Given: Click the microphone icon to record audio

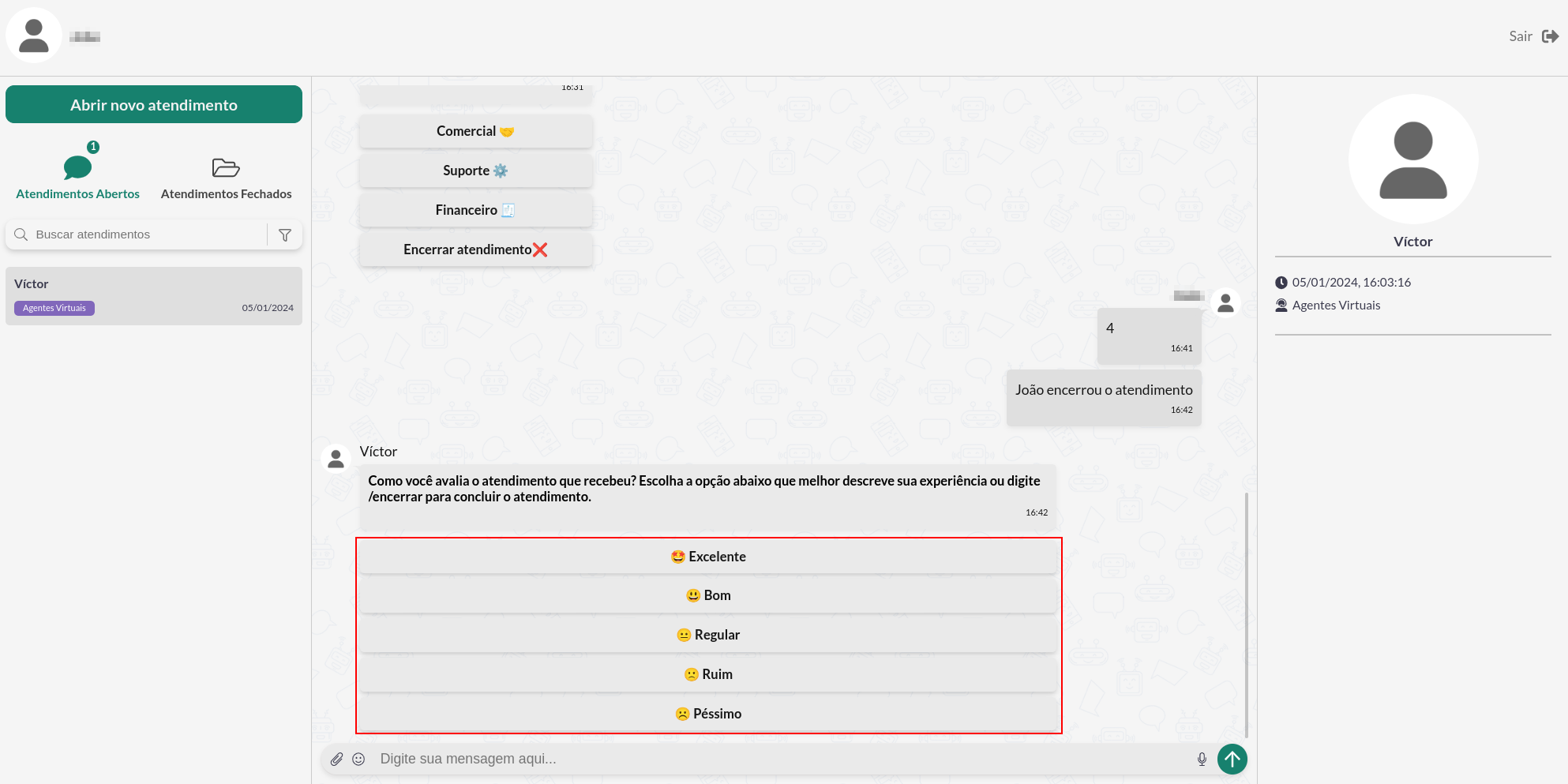Looking at the screenshot, I should 1202,759.
